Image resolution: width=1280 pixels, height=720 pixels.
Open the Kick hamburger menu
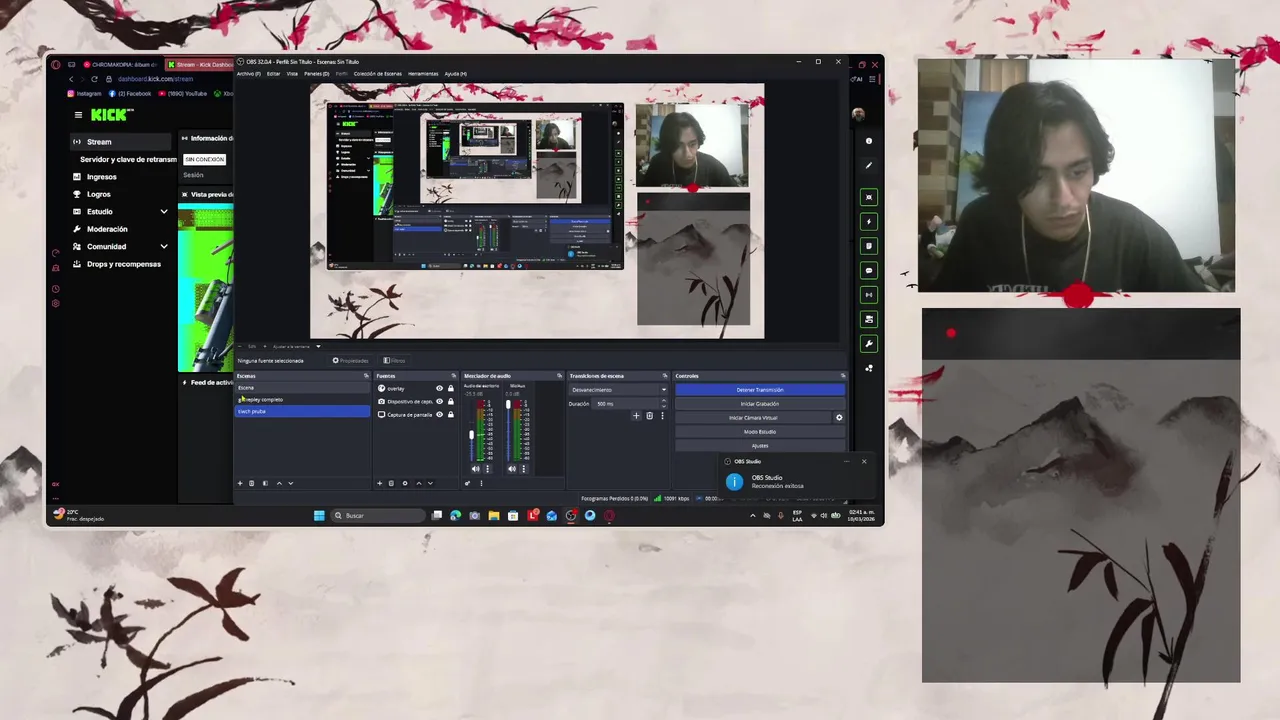pos(78,115)
